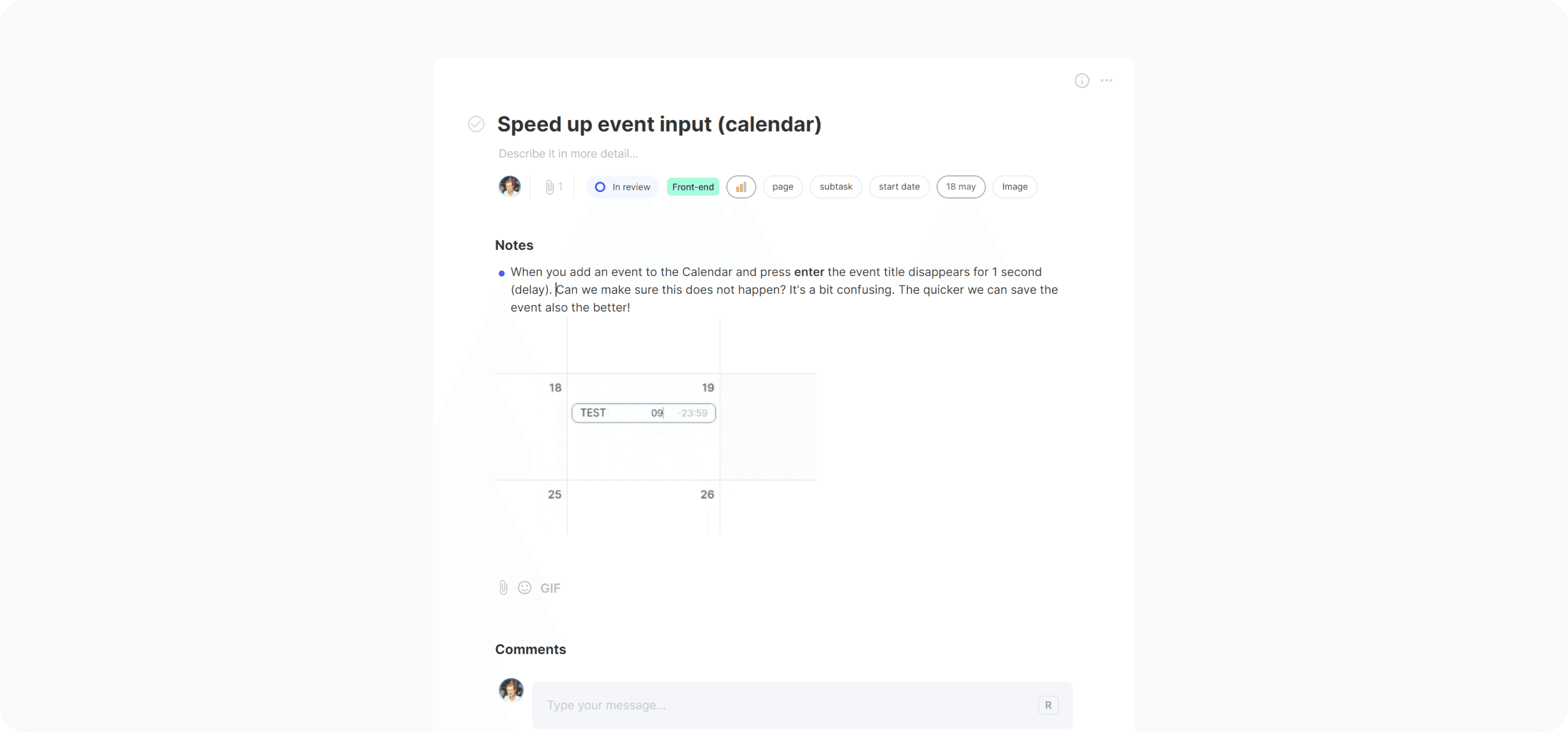Click the description field placeholder
The width and height of the screenshot is (1568, 732).
(568, 154)
